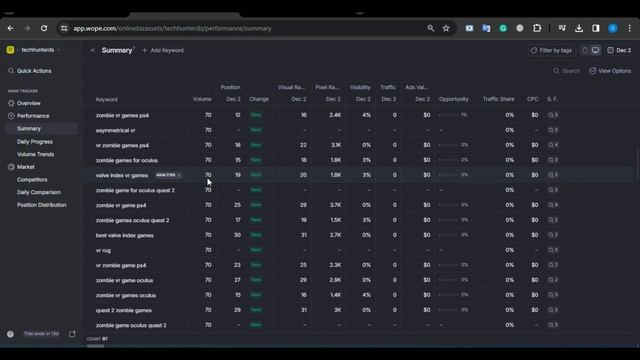This screenshot has height=360, width=640.
Task: Open Overview in the sidebar
Action: 29,103
